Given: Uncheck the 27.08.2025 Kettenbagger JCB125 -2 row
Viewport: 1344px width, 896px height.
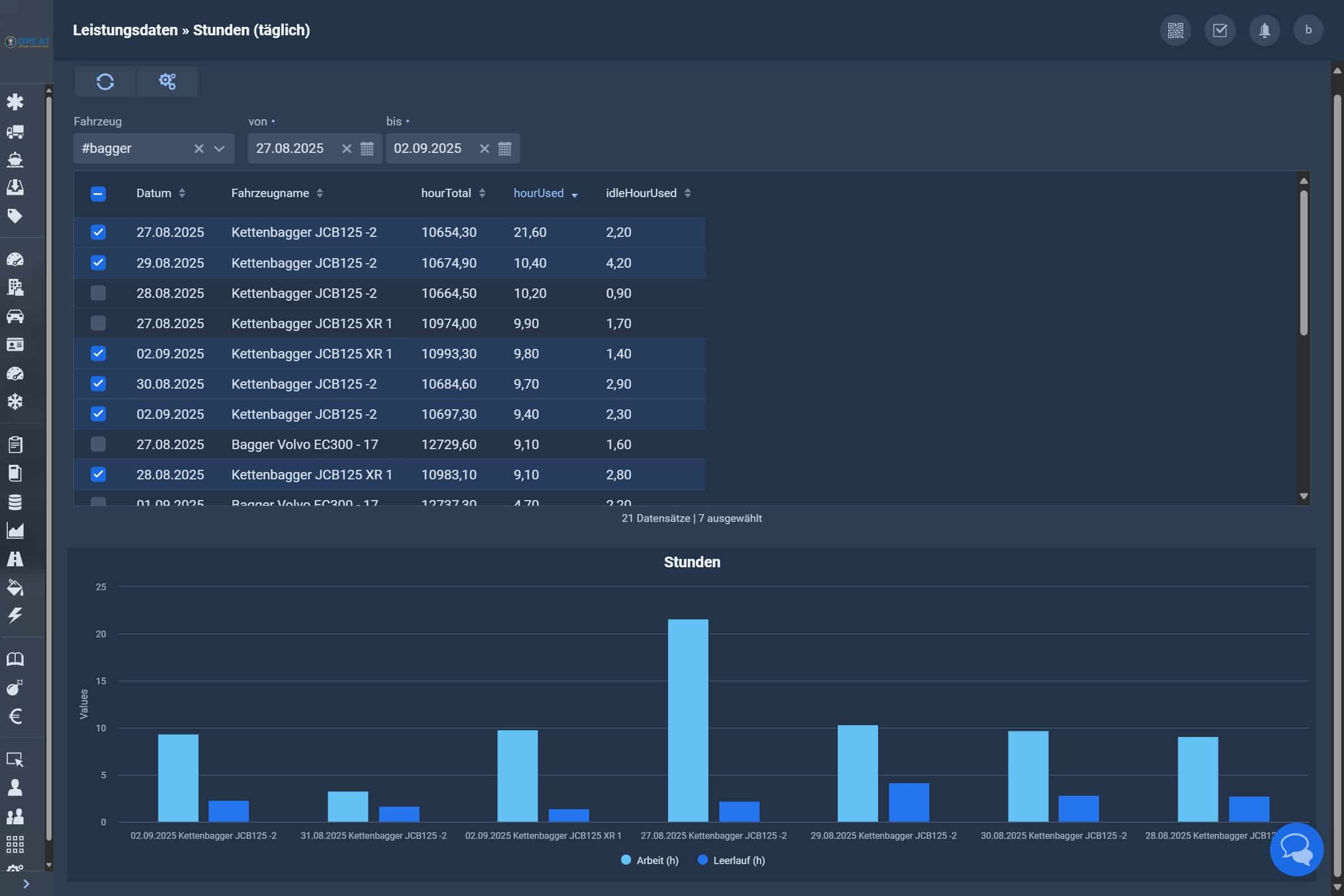Looking at the screenshot, I should point(99,232).
